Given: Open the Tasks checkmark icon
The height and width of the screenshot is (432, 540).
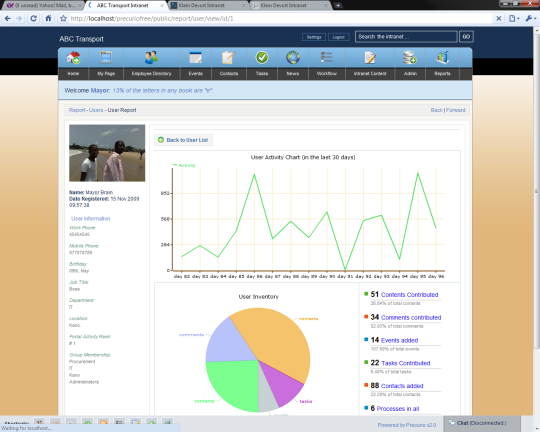Looking at the screenshot, I should (262, 58).
